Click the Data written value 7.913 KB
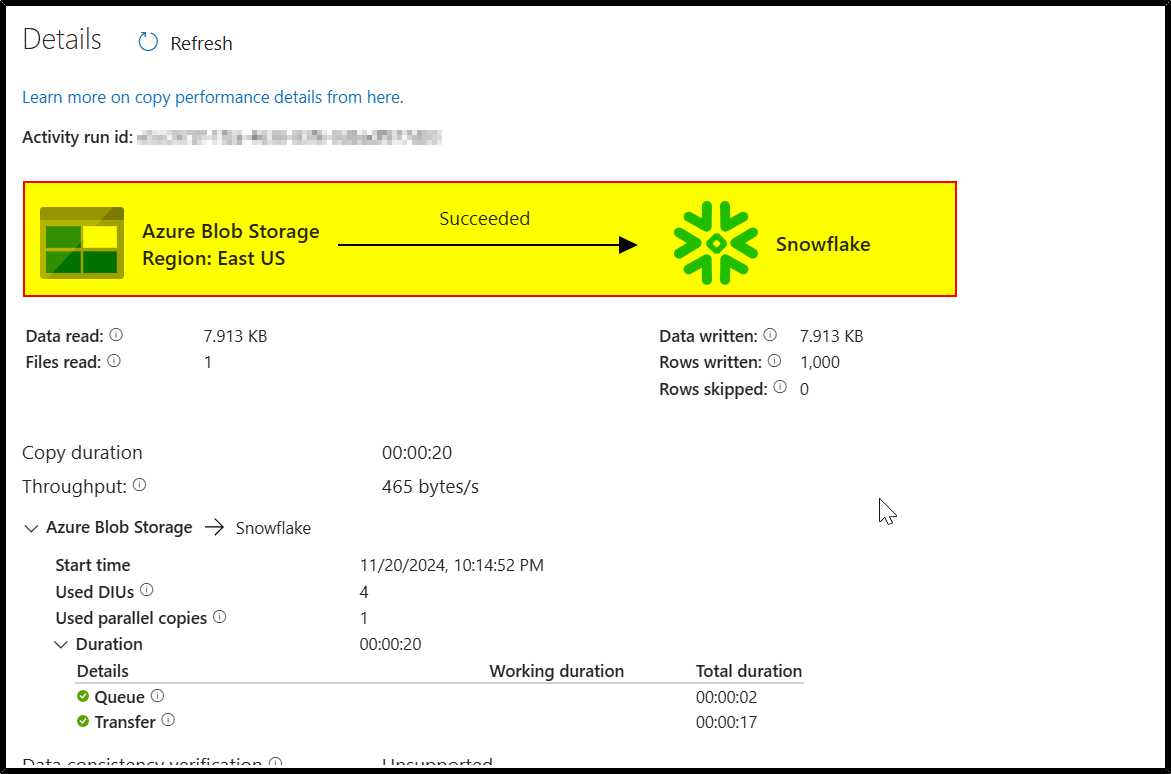This screenshot has height=774, width=1171. [831, 336]
